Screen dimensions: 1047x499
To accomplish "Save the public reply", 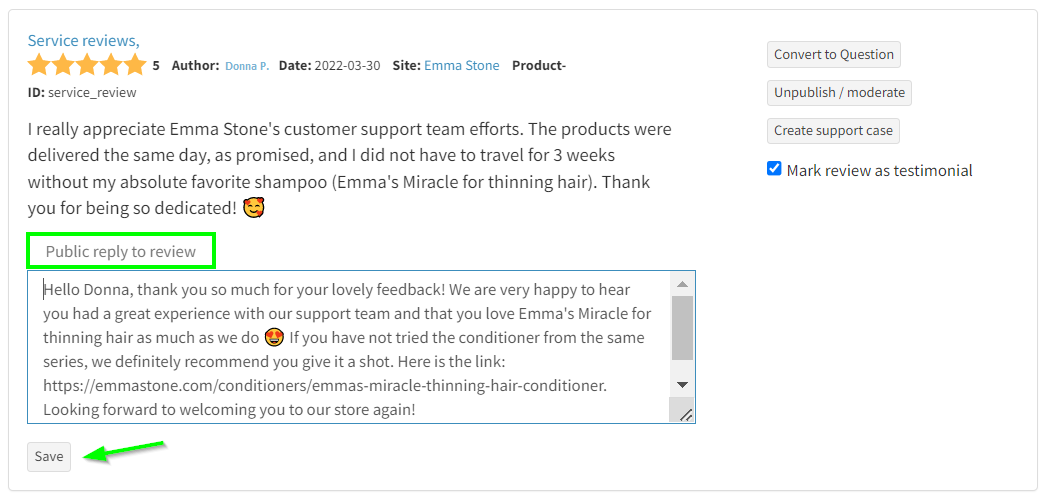I will (x=49, y=456).
